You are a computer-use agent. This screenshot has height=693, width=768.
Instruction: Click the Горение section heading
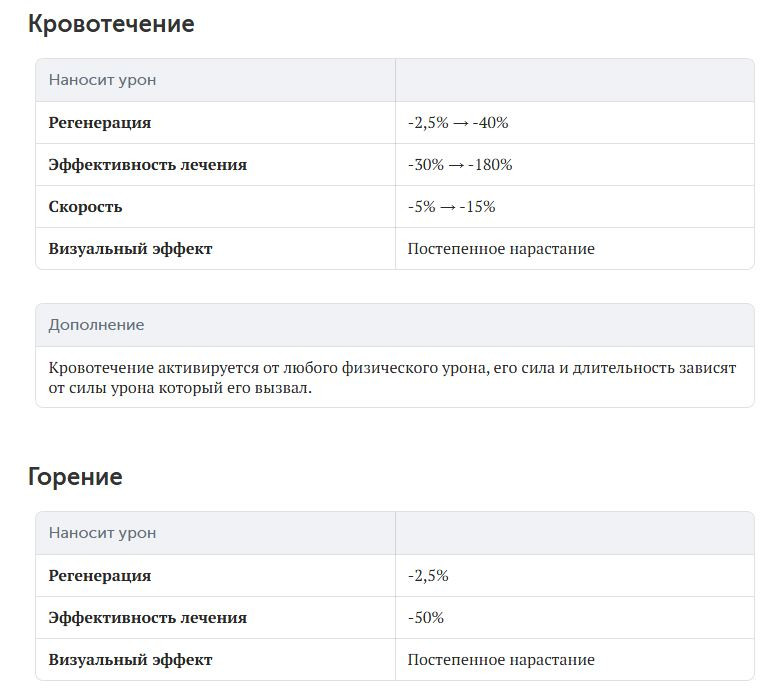click(x=75, y=477)
